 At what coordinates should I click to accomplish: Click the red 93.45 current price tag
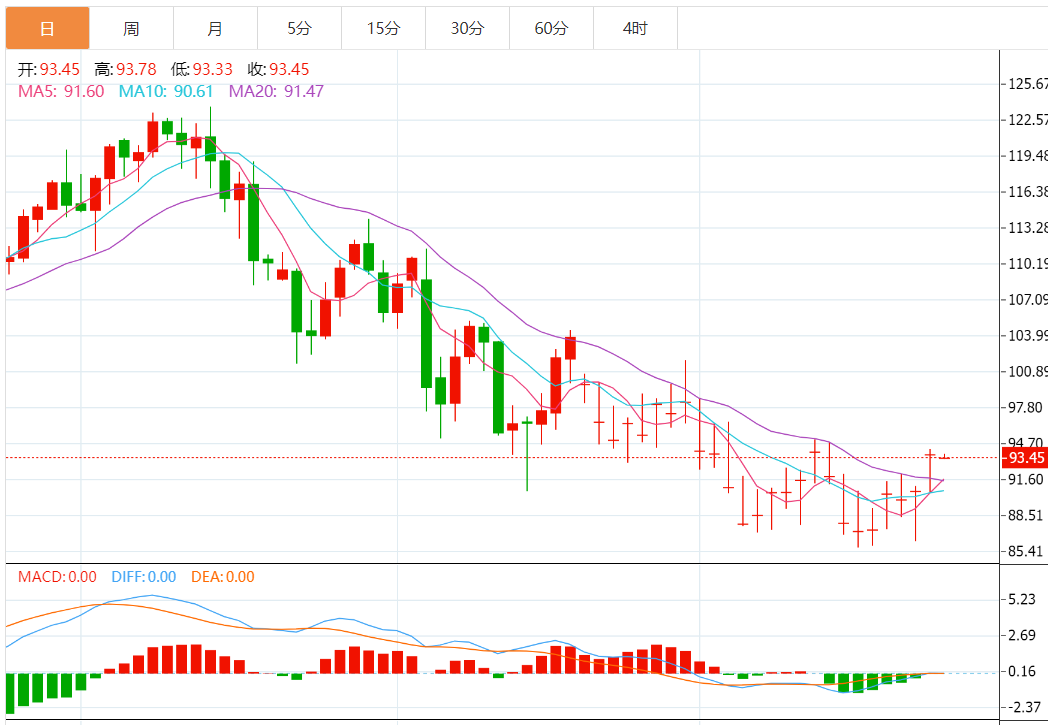click(x=1025, y=458)
